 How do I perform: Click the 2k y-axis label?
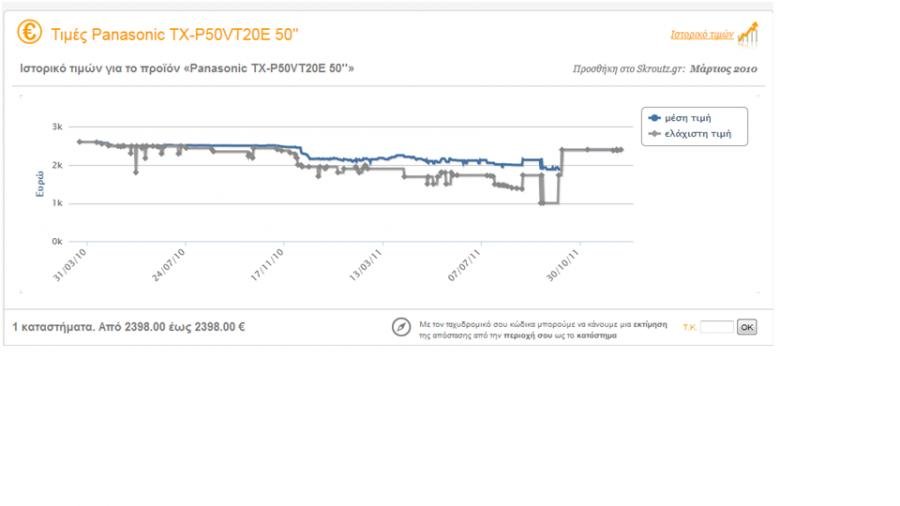click(57, 165)
